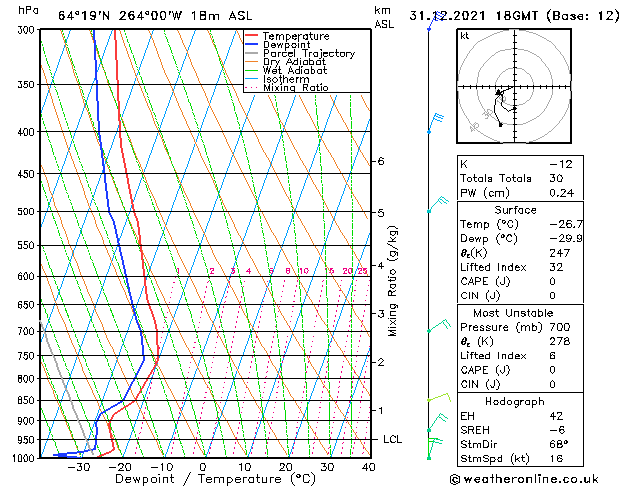
Task: Select the date text 31.12.2021 18GMT
Action: [473, 16]
